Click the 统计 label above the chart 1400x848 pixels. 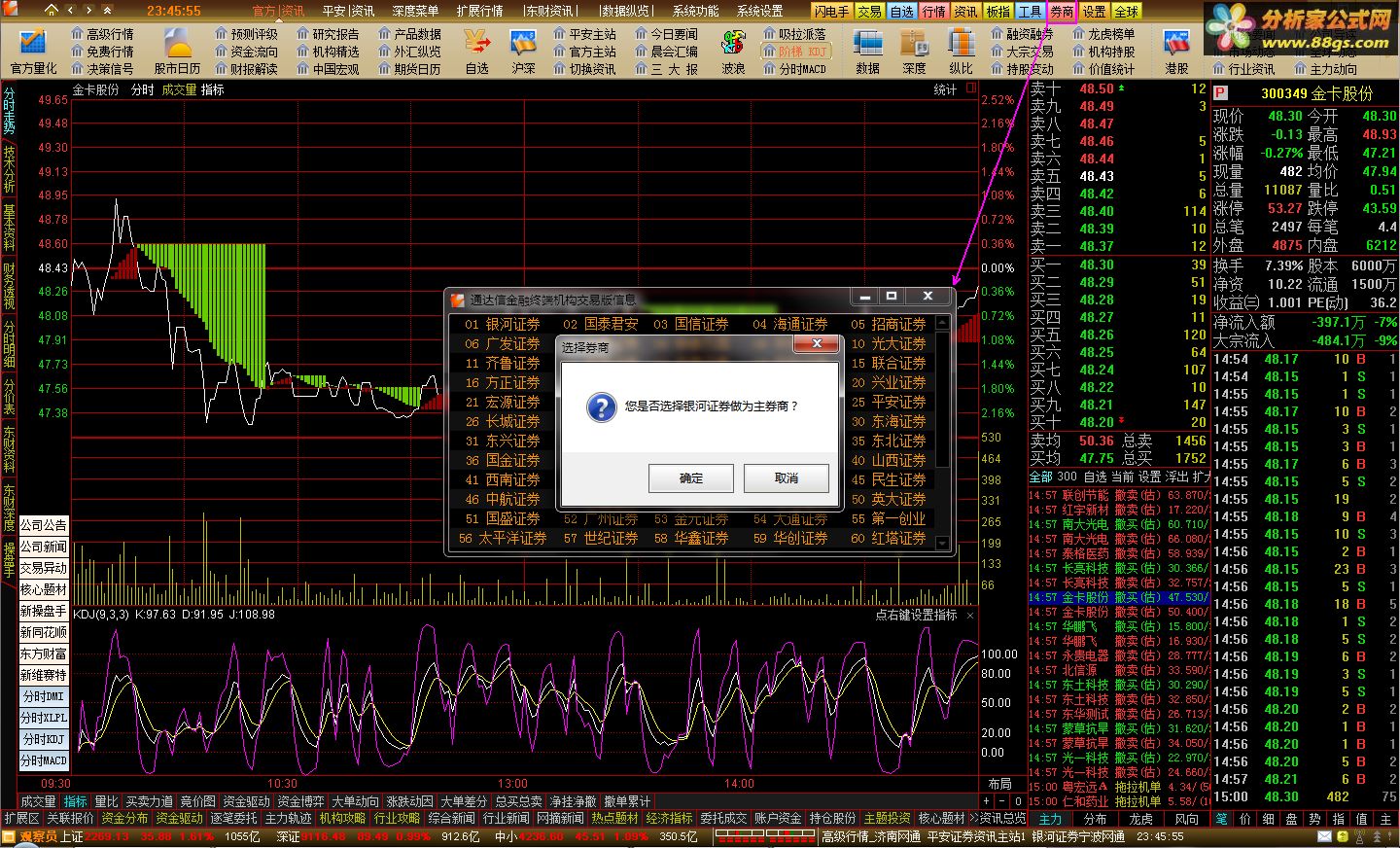pyautogui.click(x=945, y=89)
